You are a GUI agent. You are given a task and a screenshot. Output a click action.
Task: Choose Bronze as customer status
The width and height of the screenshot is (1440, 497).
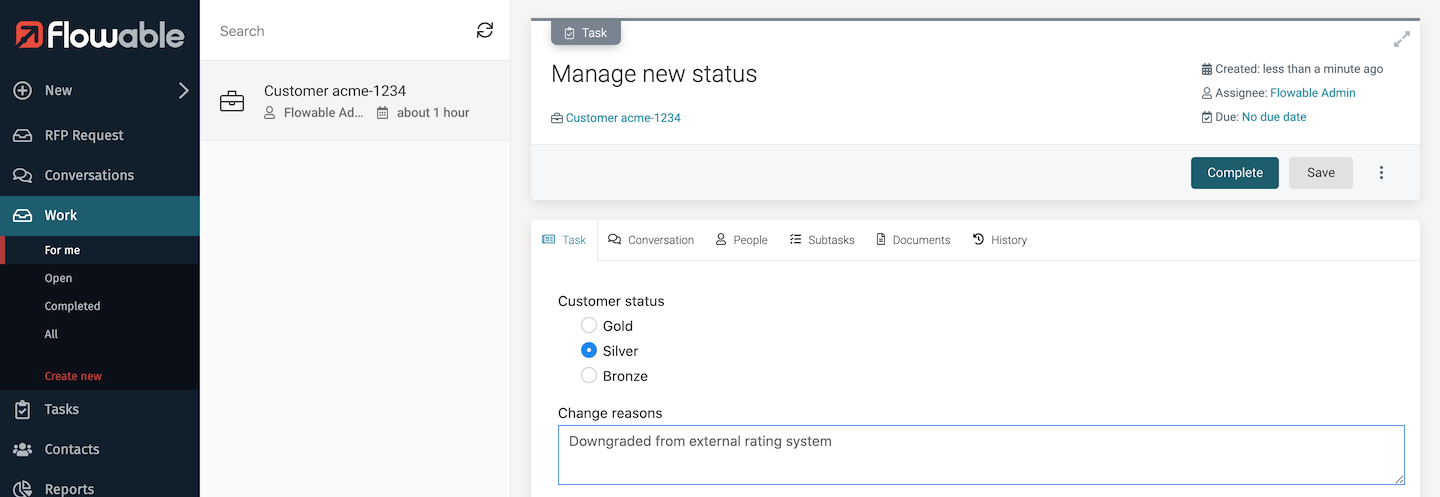click(589, 376)
